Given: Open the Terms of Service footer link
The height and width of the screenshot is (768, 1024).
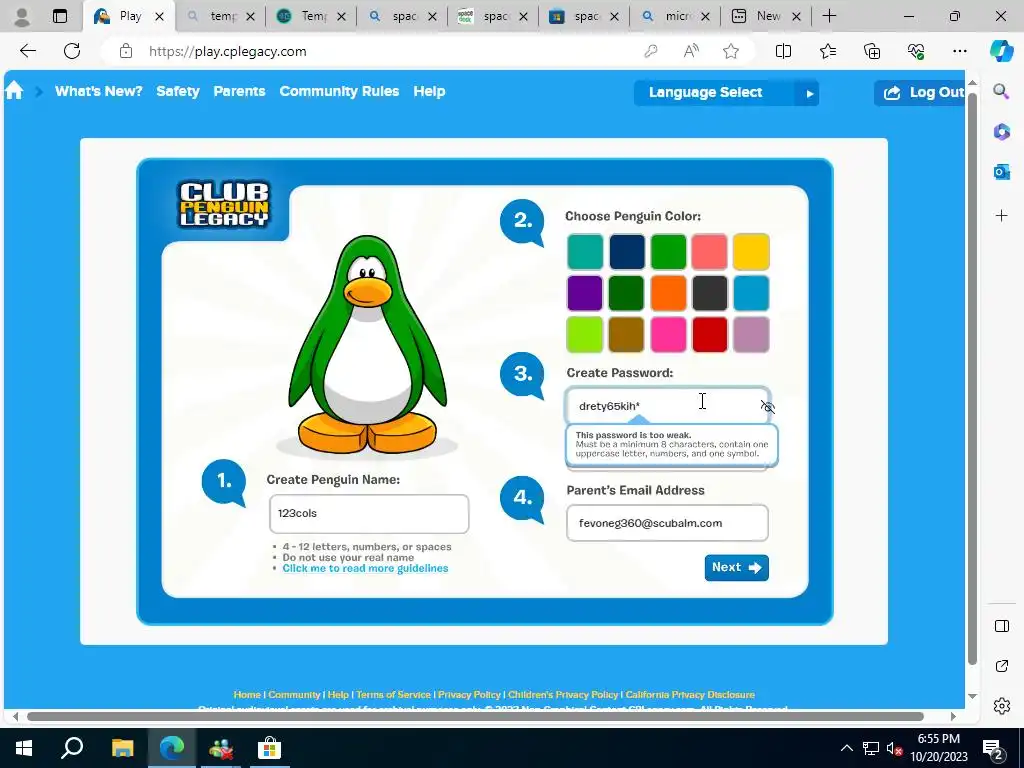Looking at the screenshot, I should coord(393,694).
